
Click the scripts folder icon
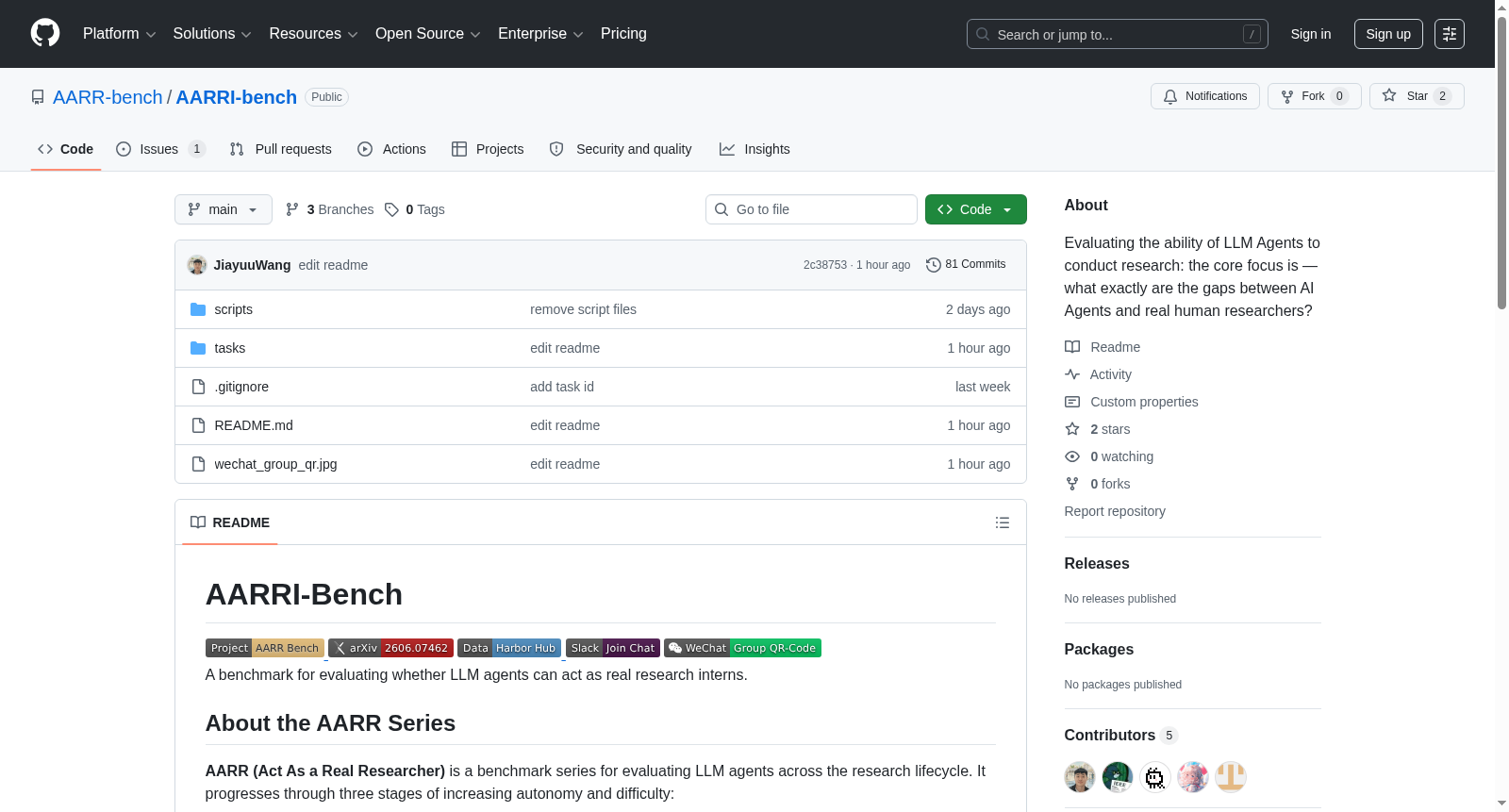[198, 309]
